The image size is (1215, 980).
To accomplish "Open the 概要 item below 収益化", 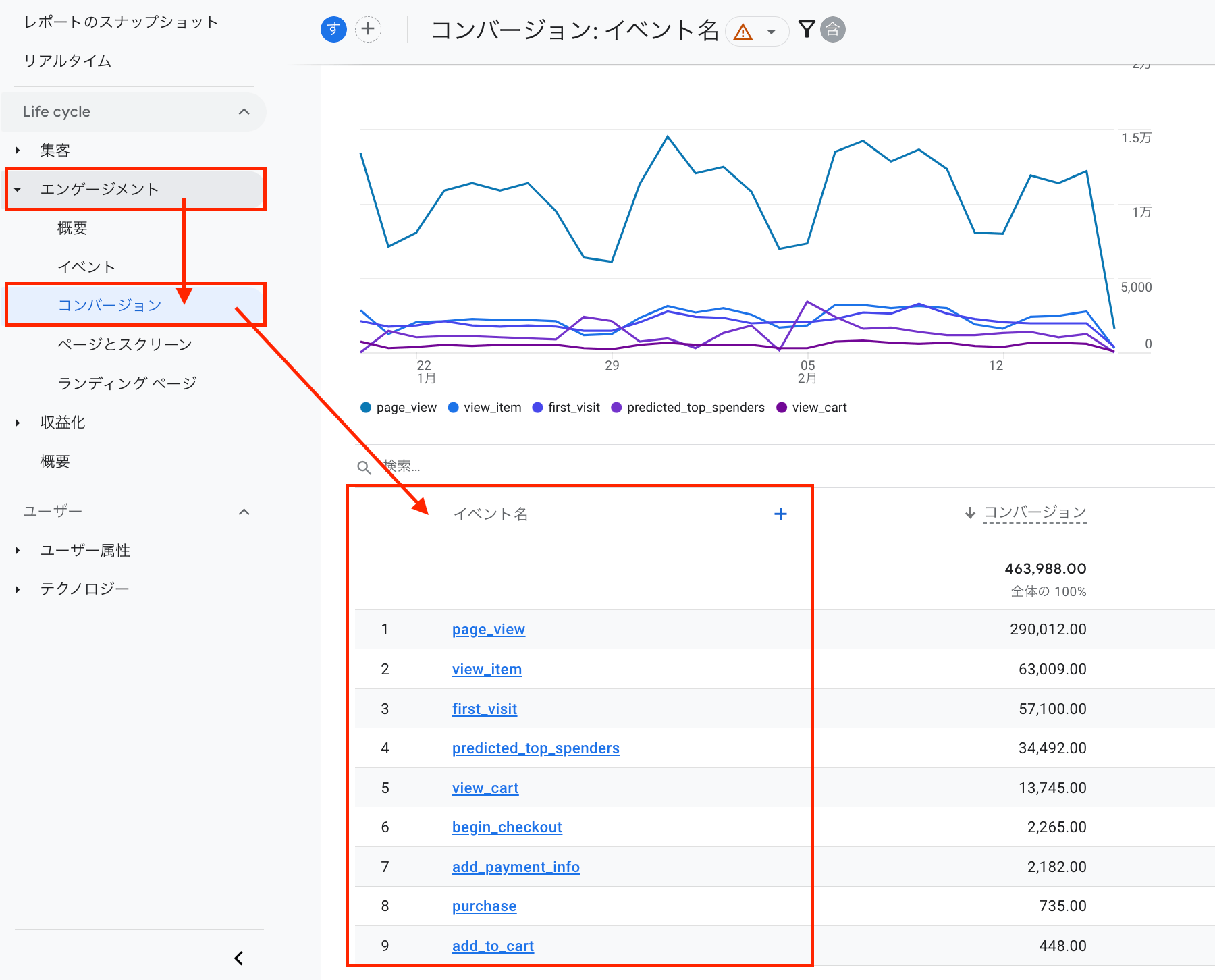I will (x=55, y=462).
